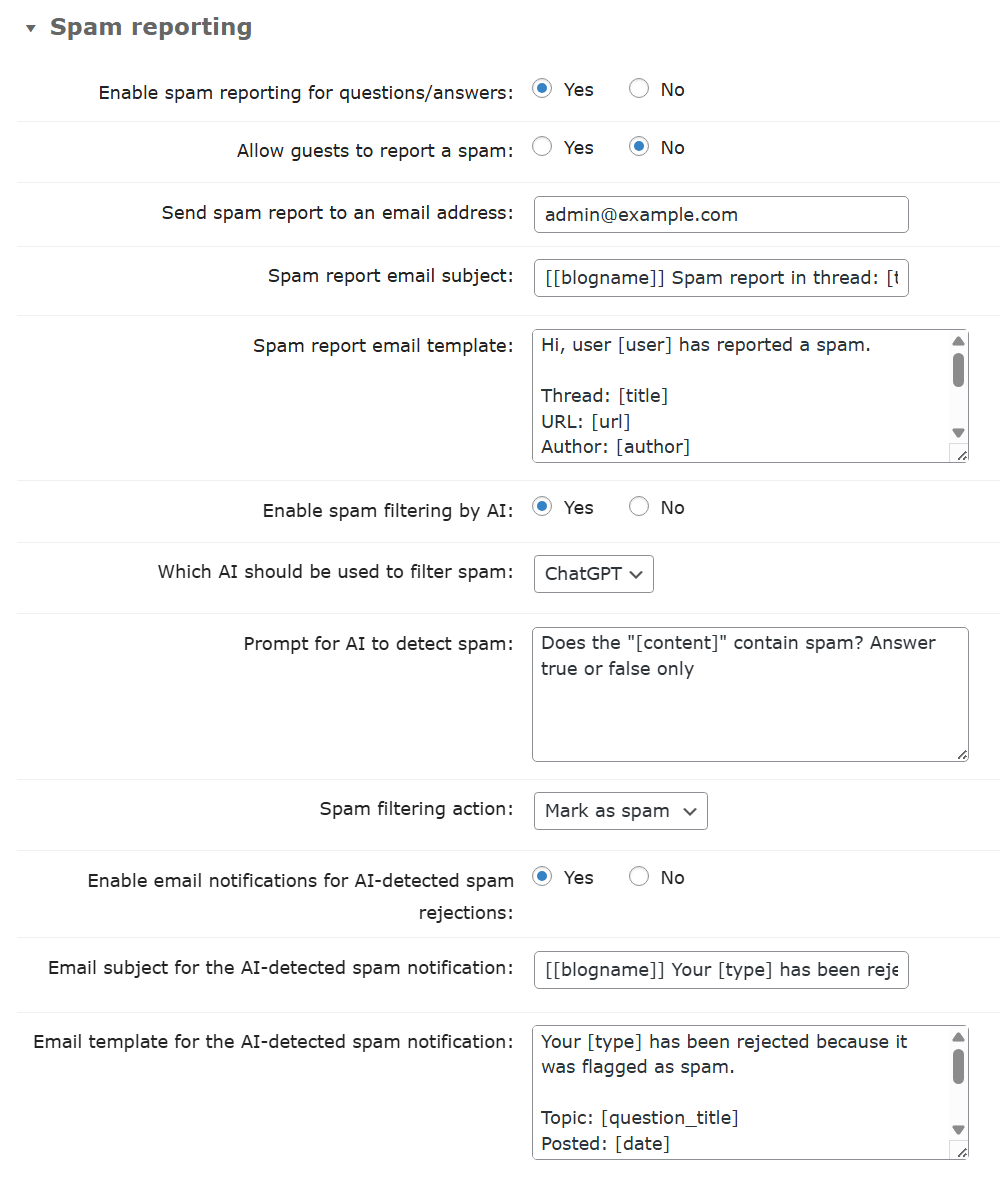
Task: Click the Spam report email subject field
Action: [720, 277]
